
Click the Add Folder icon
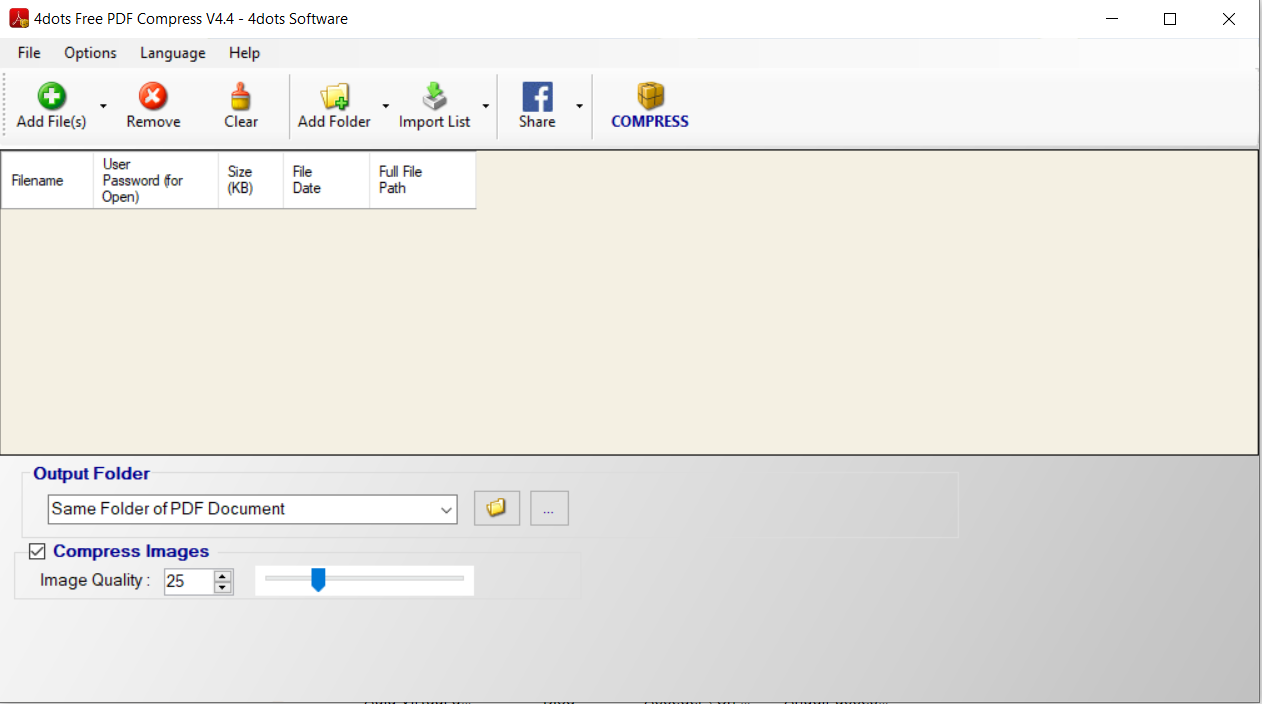click(x=334, y=97)
